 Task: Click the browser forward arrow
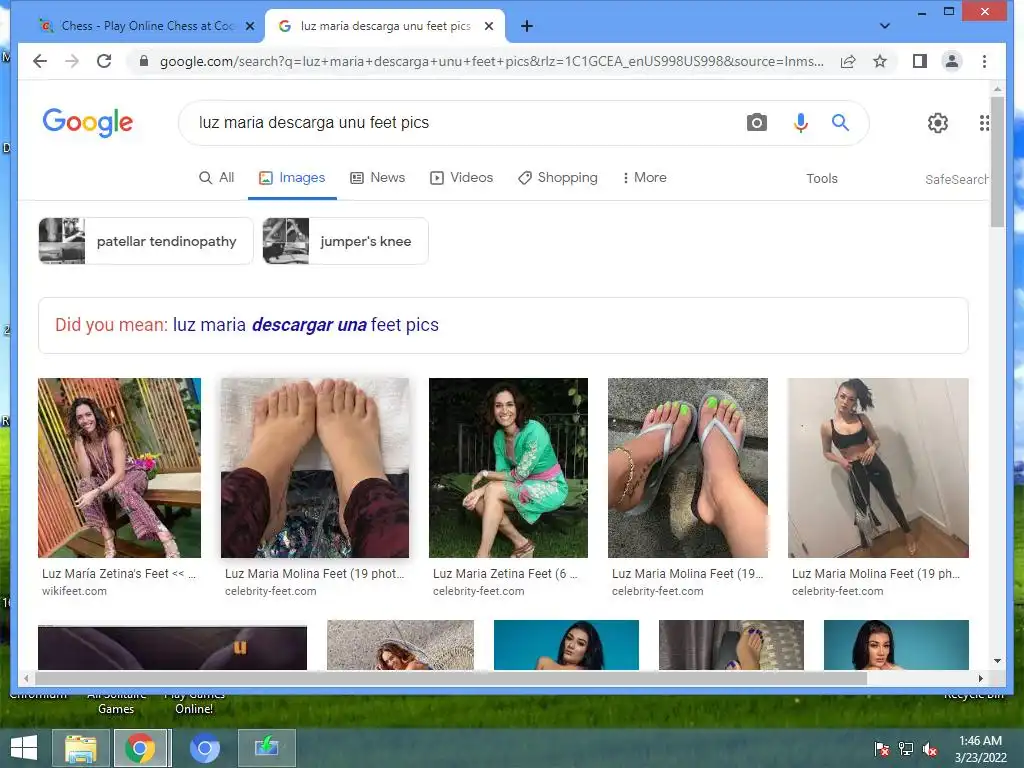click(x=72, y=61)
